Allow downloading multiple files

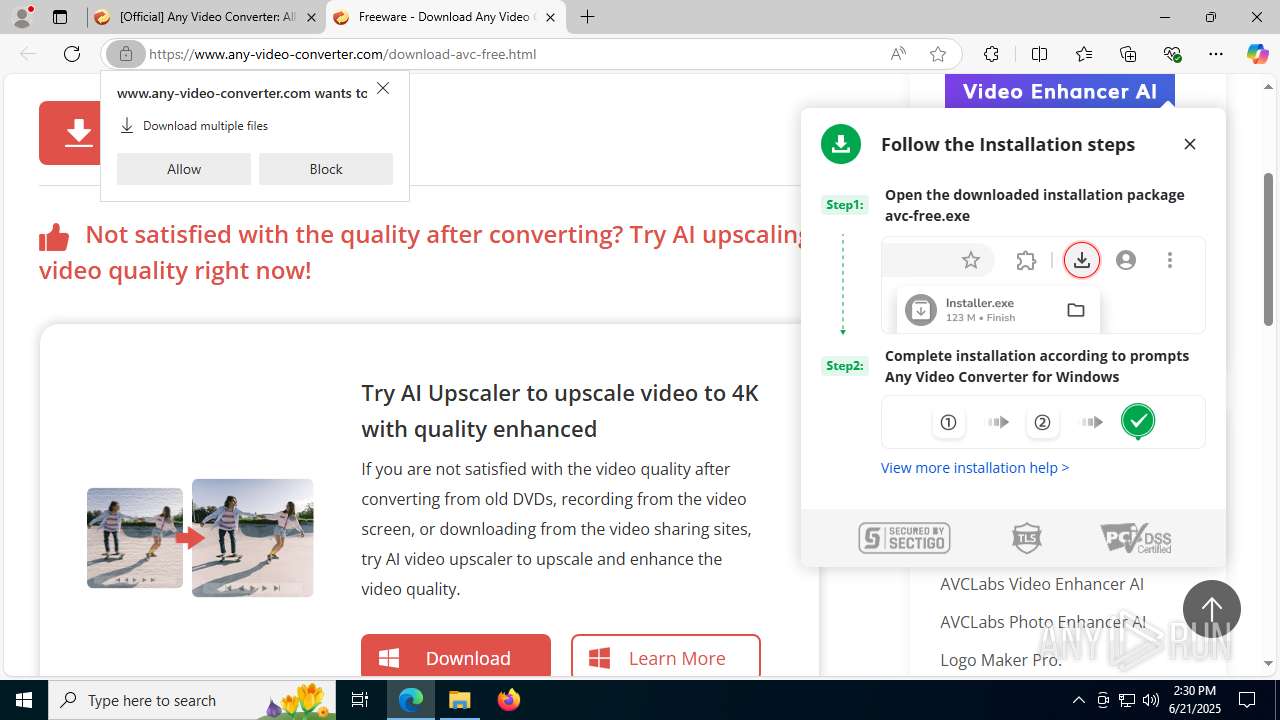(184, 169)
